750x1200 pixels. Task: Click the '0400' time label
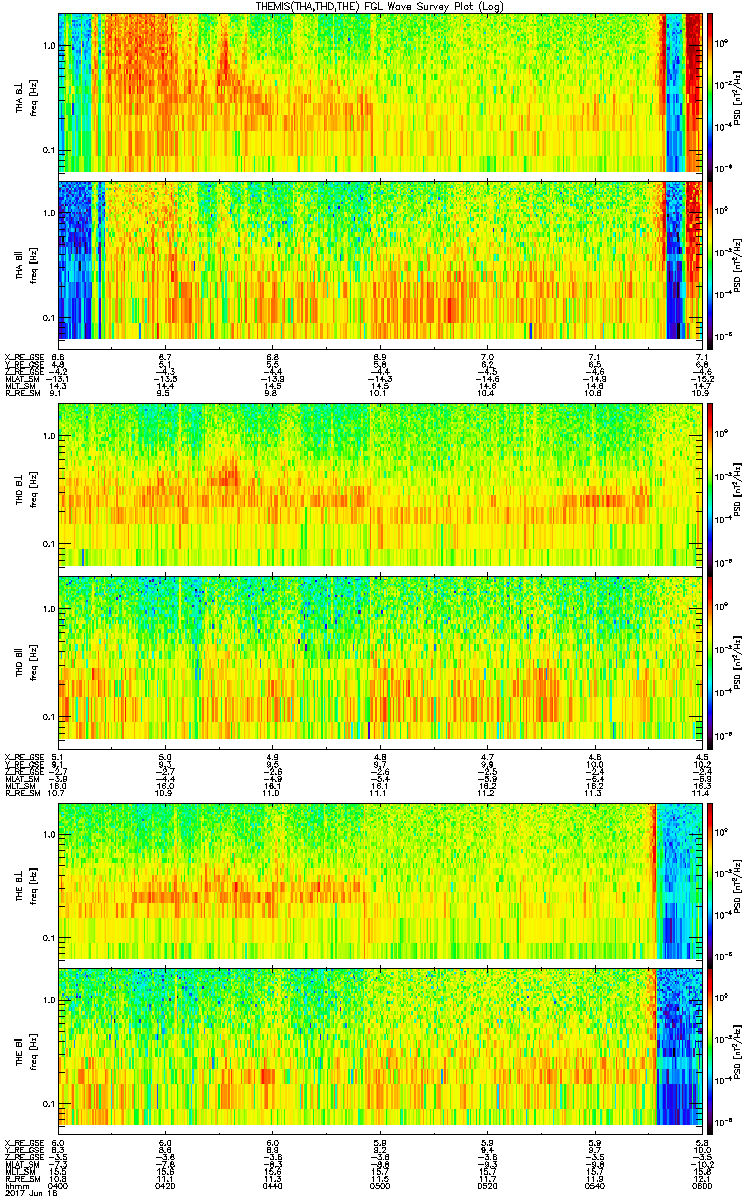[59, 1184]
